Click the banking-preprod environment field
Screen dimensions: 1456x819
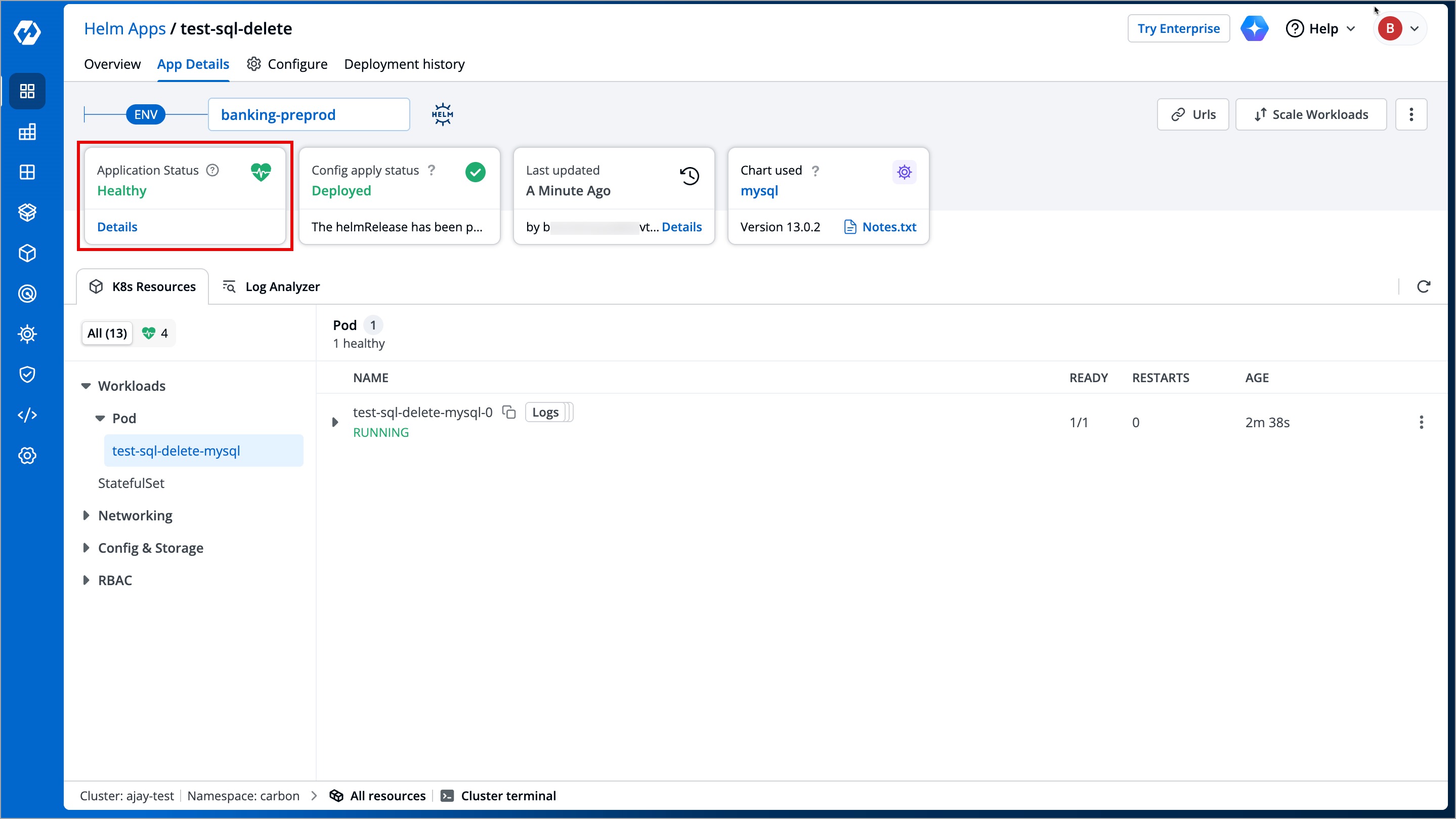click(309, 115)
